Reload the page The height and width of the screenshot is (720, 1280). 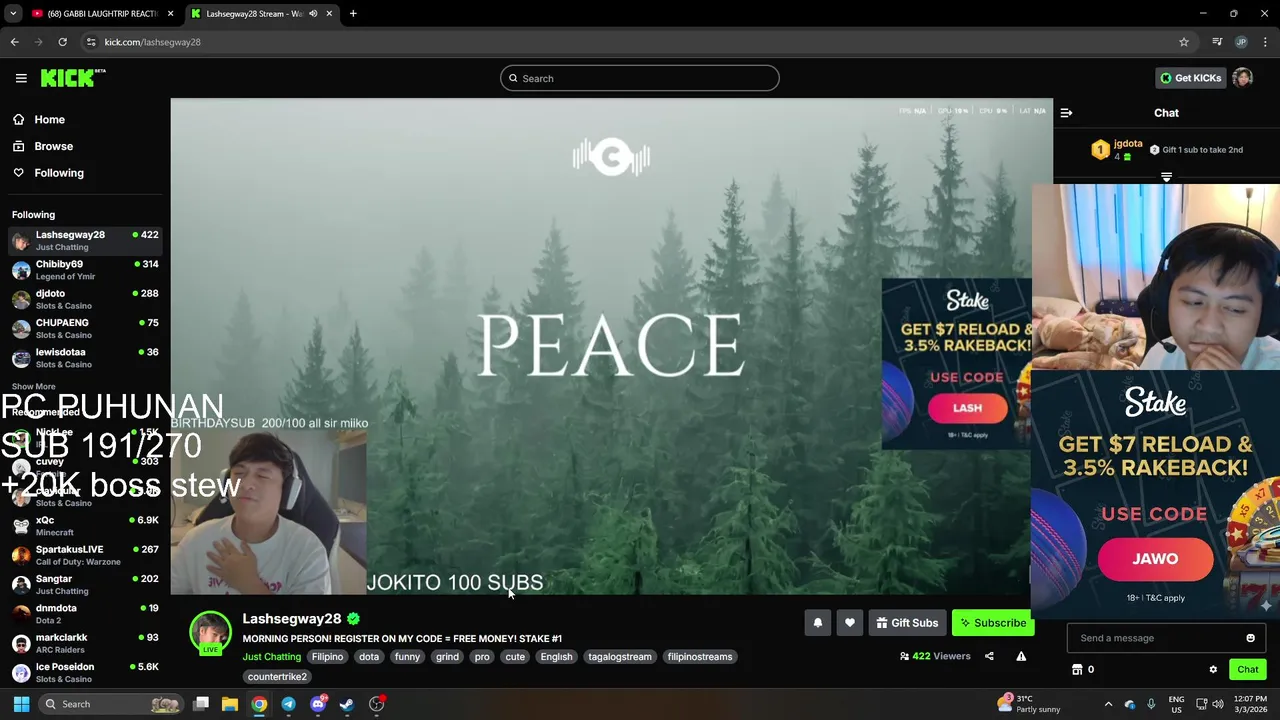point(62,42)
